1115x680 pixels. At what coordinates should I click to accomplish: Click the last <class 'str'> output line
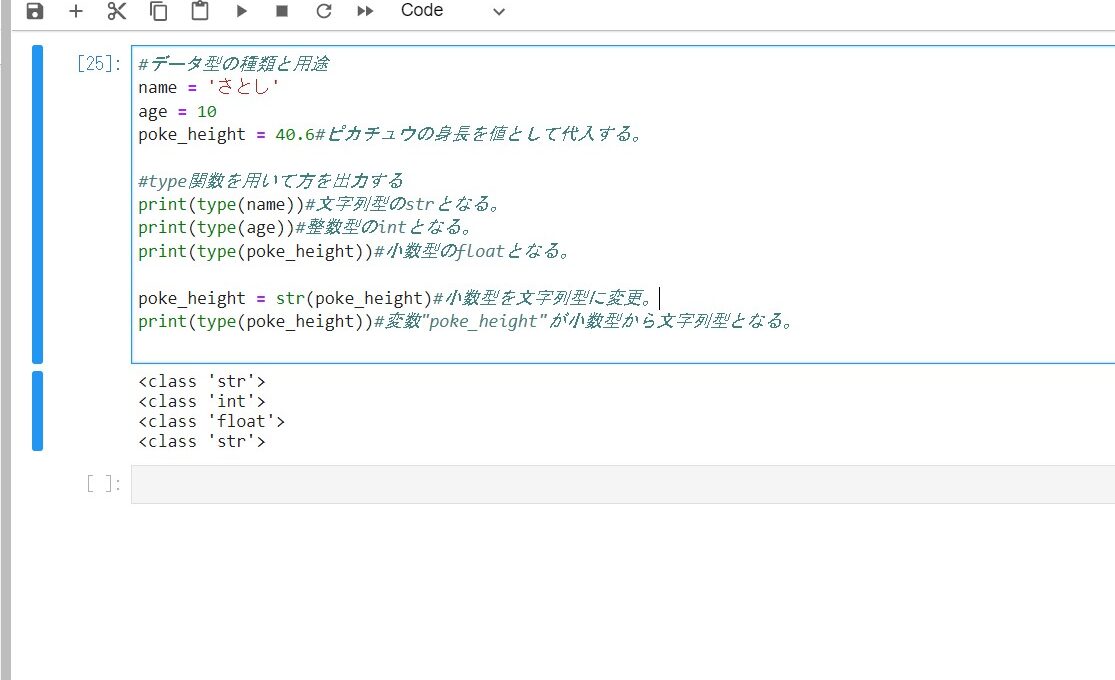click(202, 442)
